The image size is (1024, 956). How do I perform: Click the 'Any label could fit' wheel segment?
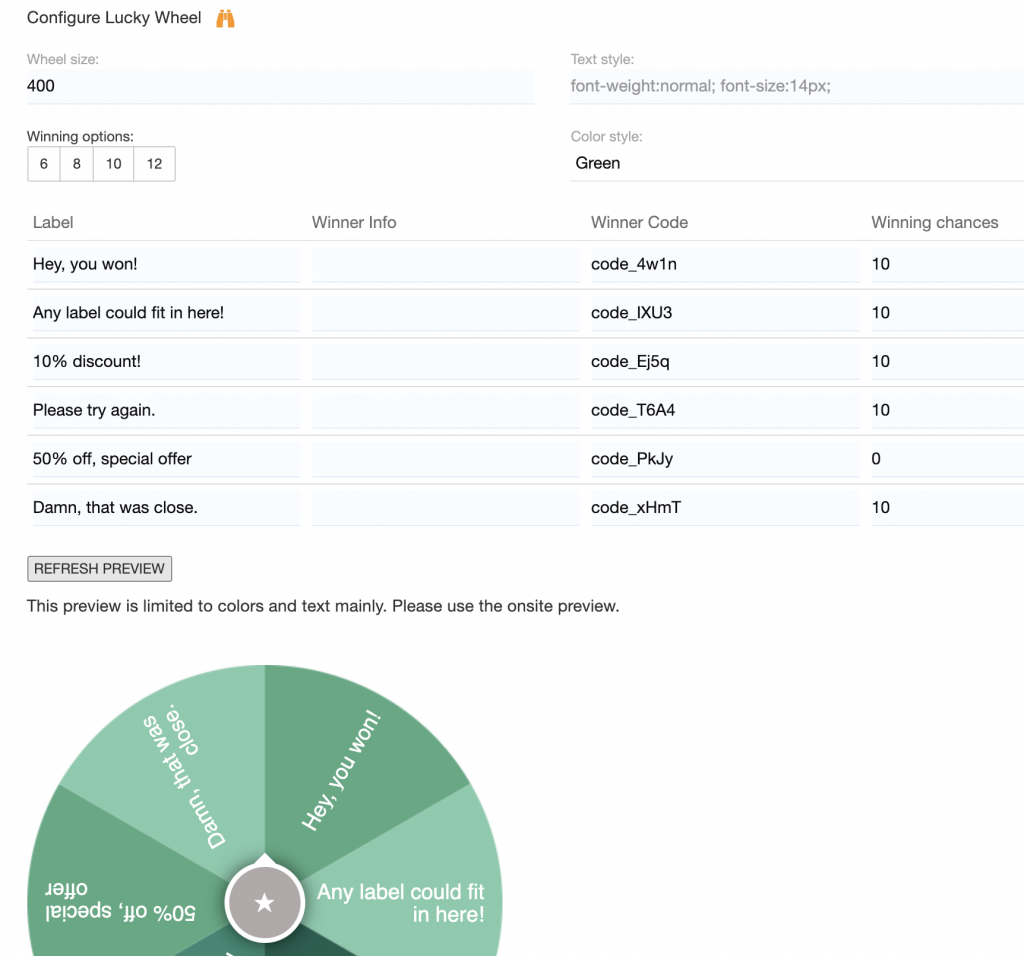pos(402,902)
